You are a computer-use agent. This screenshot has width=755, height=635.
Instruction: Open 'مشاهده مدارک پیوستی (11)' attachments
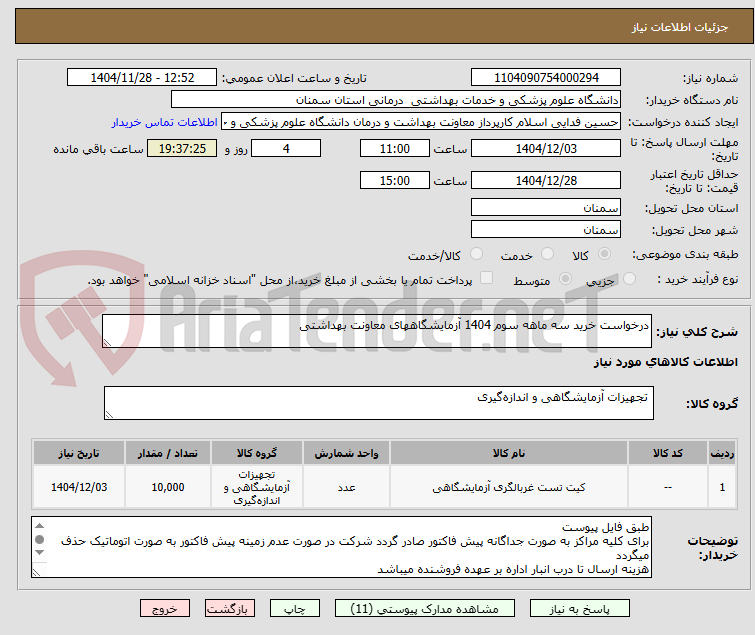pos(425,609)
